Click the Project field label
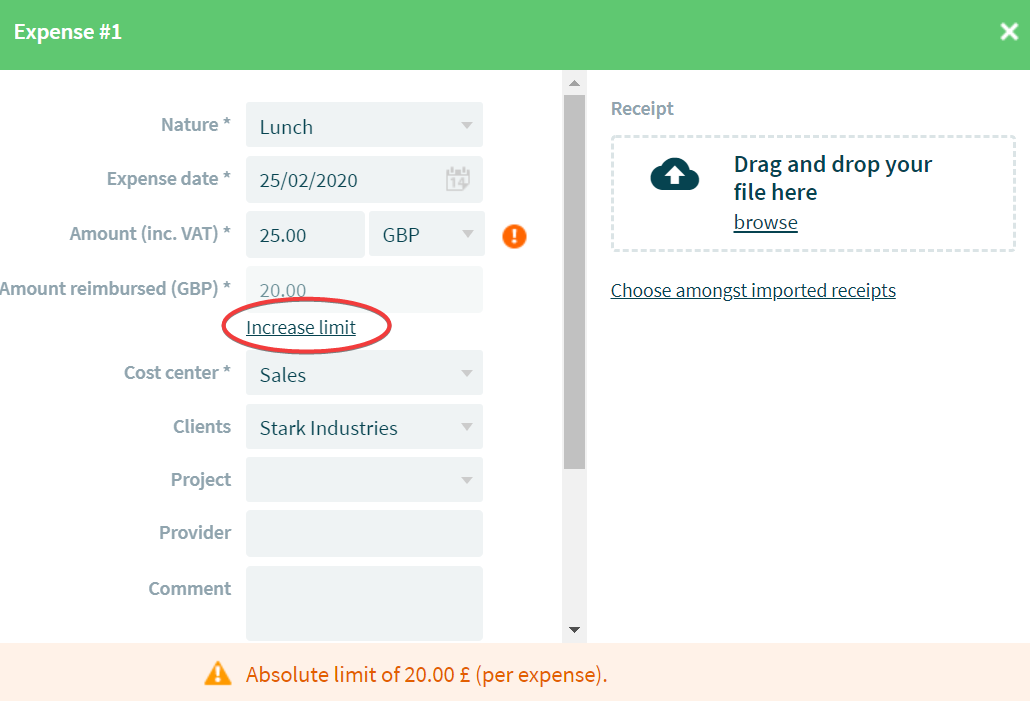Image resolution: width=1030 pixels, height=701 pixels. coord(201,480)
